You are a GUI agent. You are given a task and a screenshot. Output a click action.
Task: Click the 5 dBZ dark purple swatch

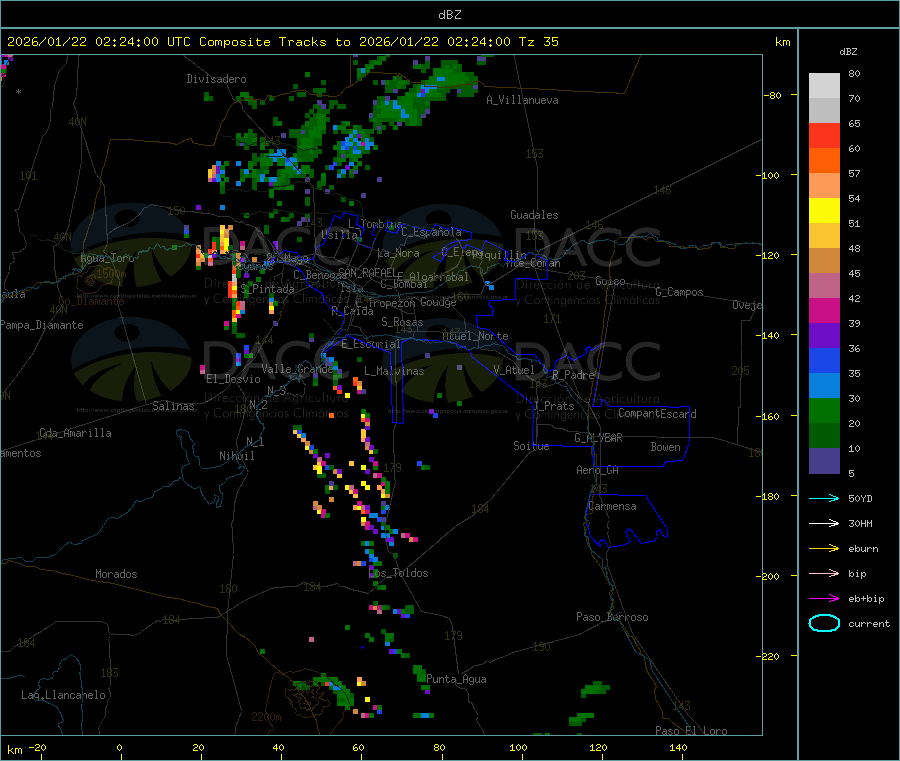[824, 461]
